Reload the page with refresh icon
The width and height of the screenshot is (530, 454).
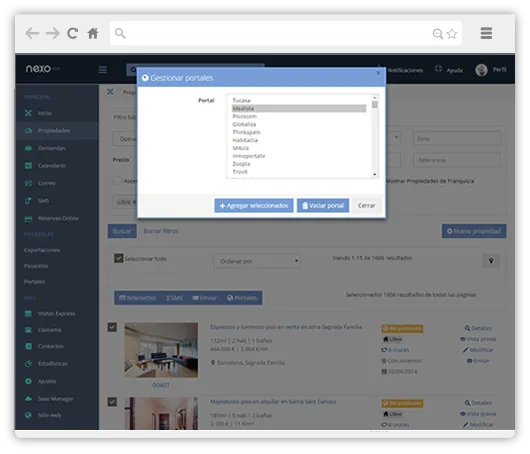[73, 33]
